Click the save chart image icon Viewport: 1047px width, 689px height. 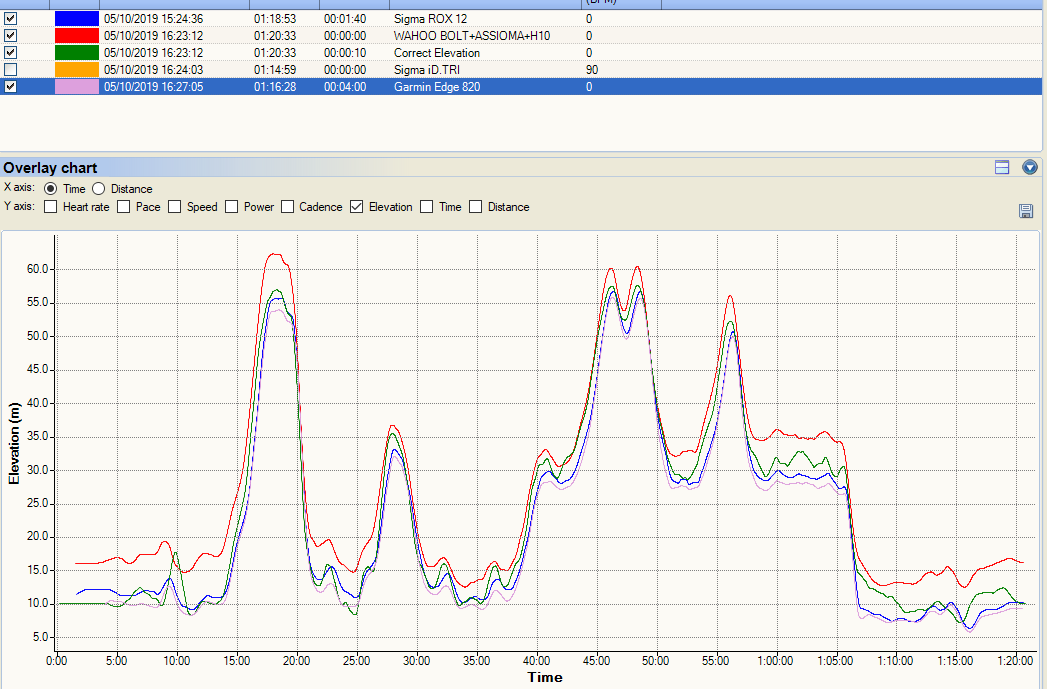point(1026,210)
